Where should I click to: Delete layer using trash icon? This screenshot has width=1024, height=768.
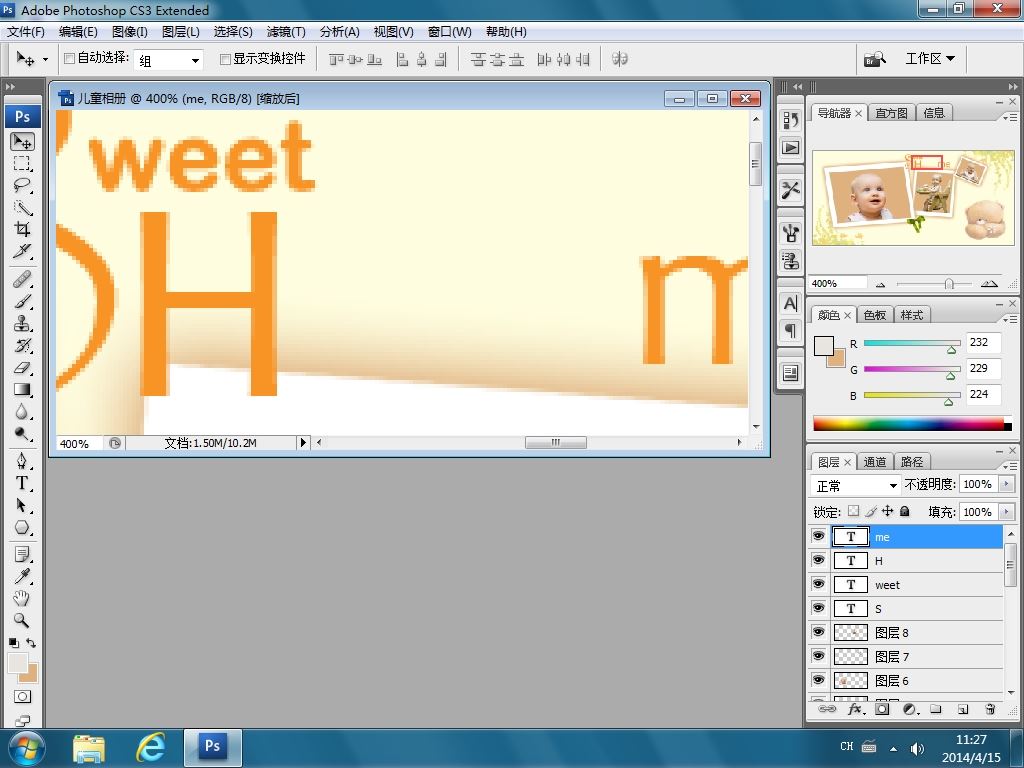990,709
